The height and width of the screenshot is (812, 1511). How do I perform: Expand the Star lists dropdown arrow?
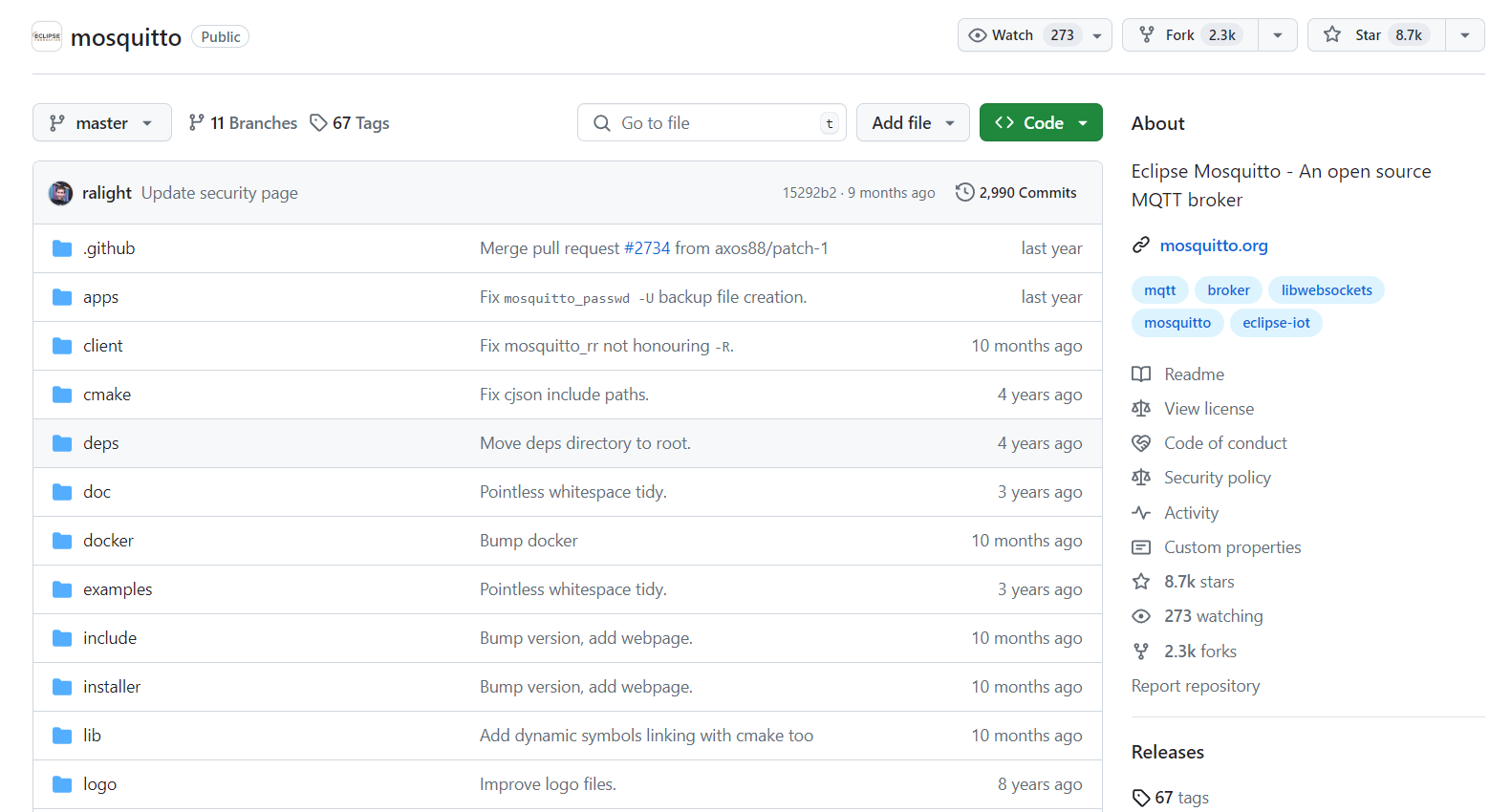(x=1465, y=35)
